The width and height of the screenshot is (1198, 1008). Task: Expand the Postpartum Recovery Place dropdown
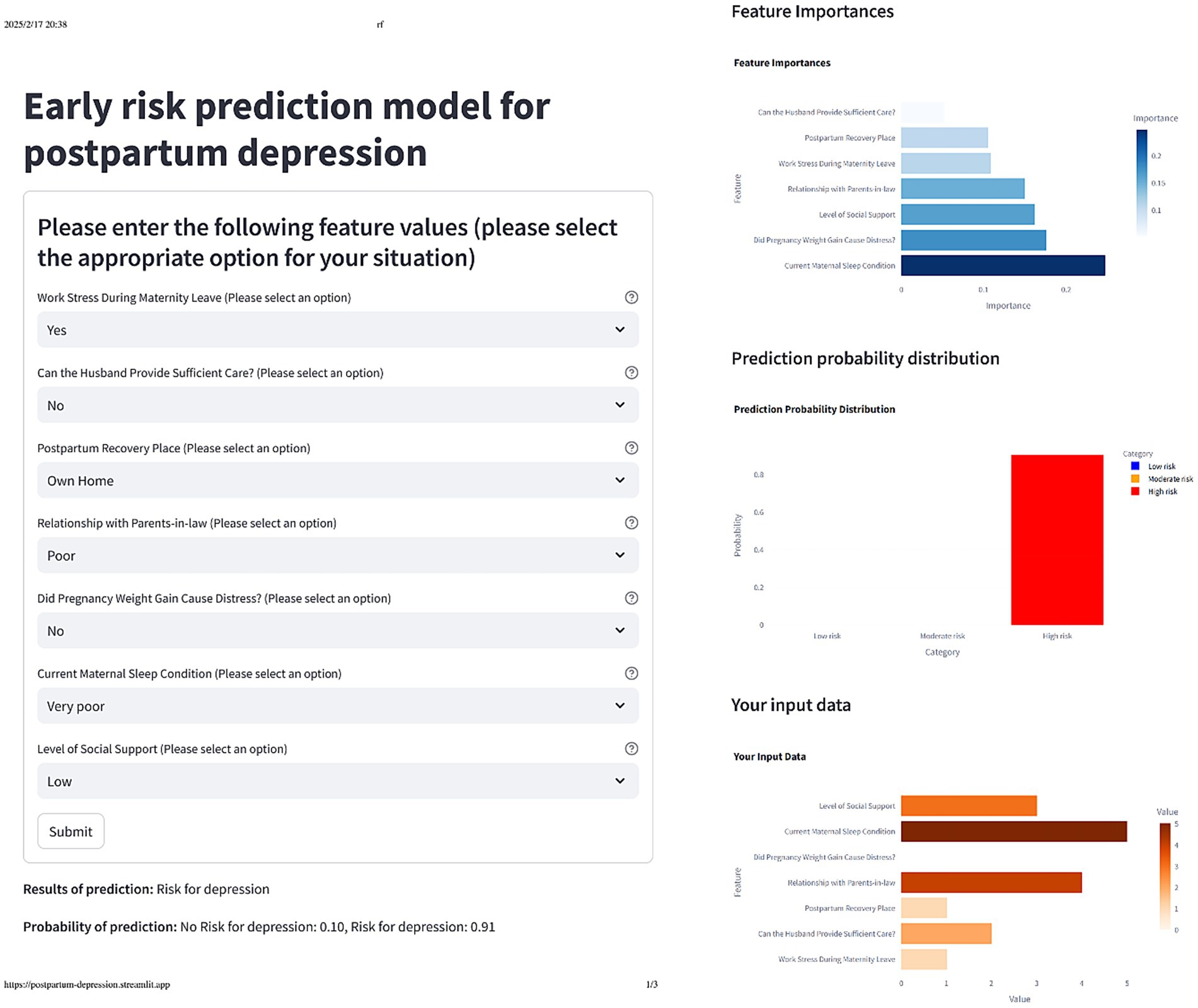point(338,480)
